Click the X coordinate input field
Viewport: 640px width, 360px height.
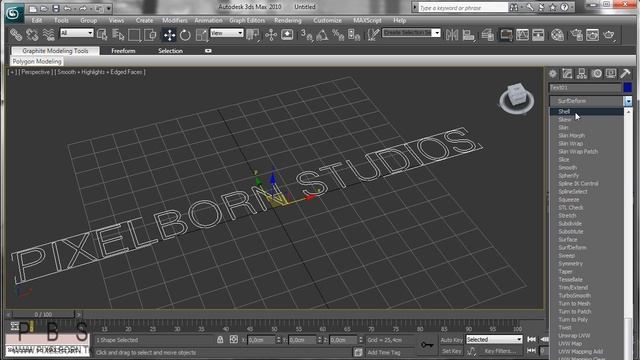point(261,340)
